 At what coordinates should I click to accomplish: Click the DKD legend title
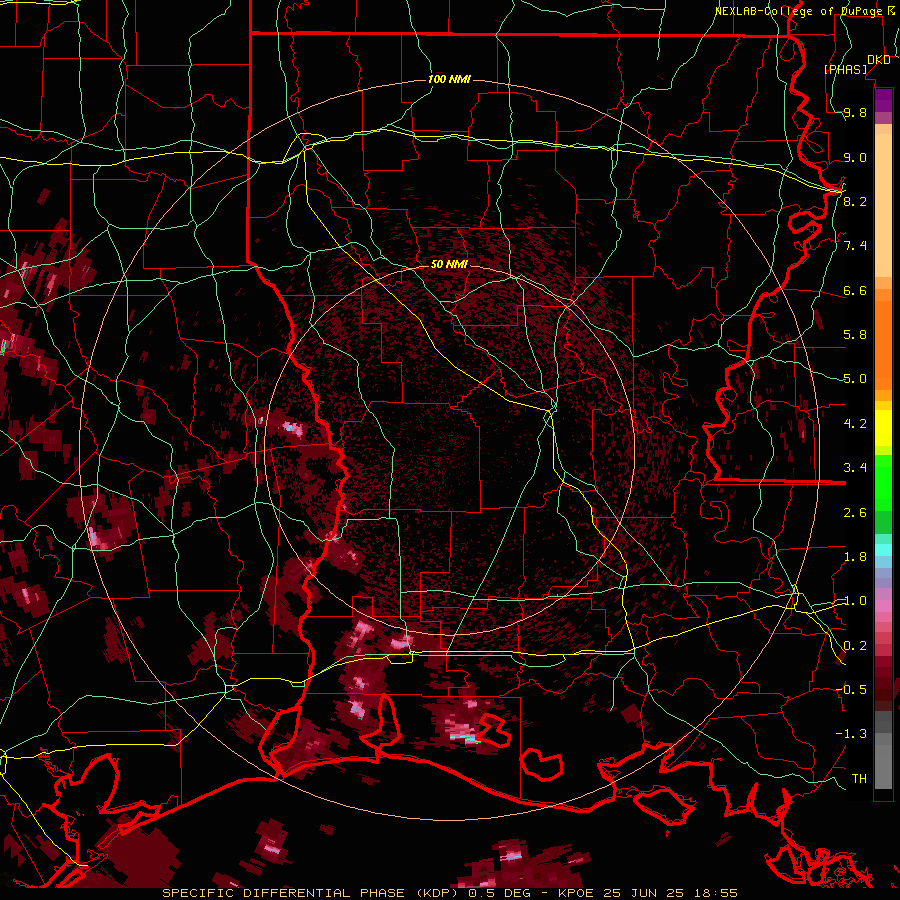click(878, 60)
